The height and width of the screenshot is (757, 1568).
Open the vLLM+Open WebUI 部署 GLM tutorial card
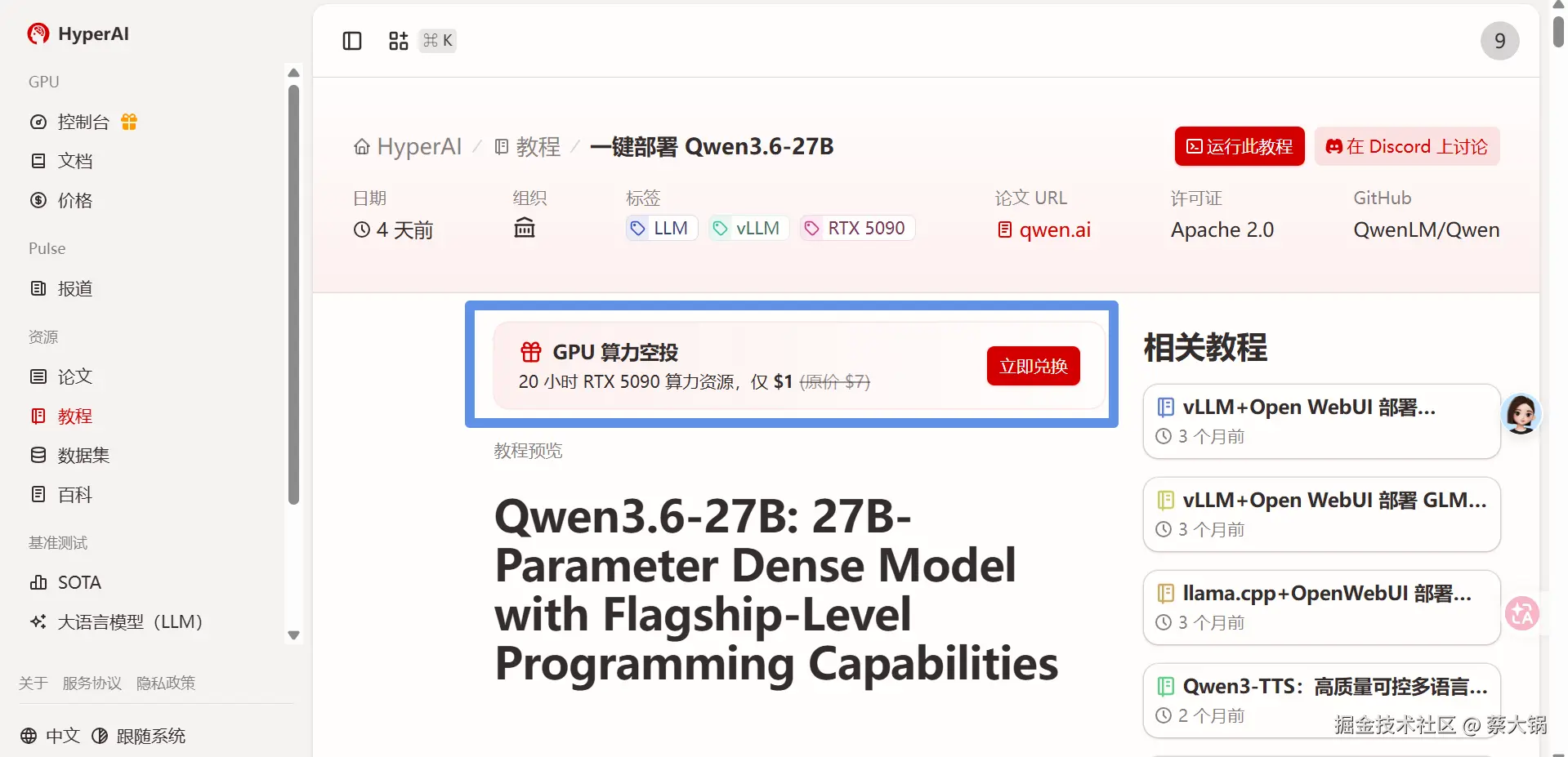pos(1321,514)
